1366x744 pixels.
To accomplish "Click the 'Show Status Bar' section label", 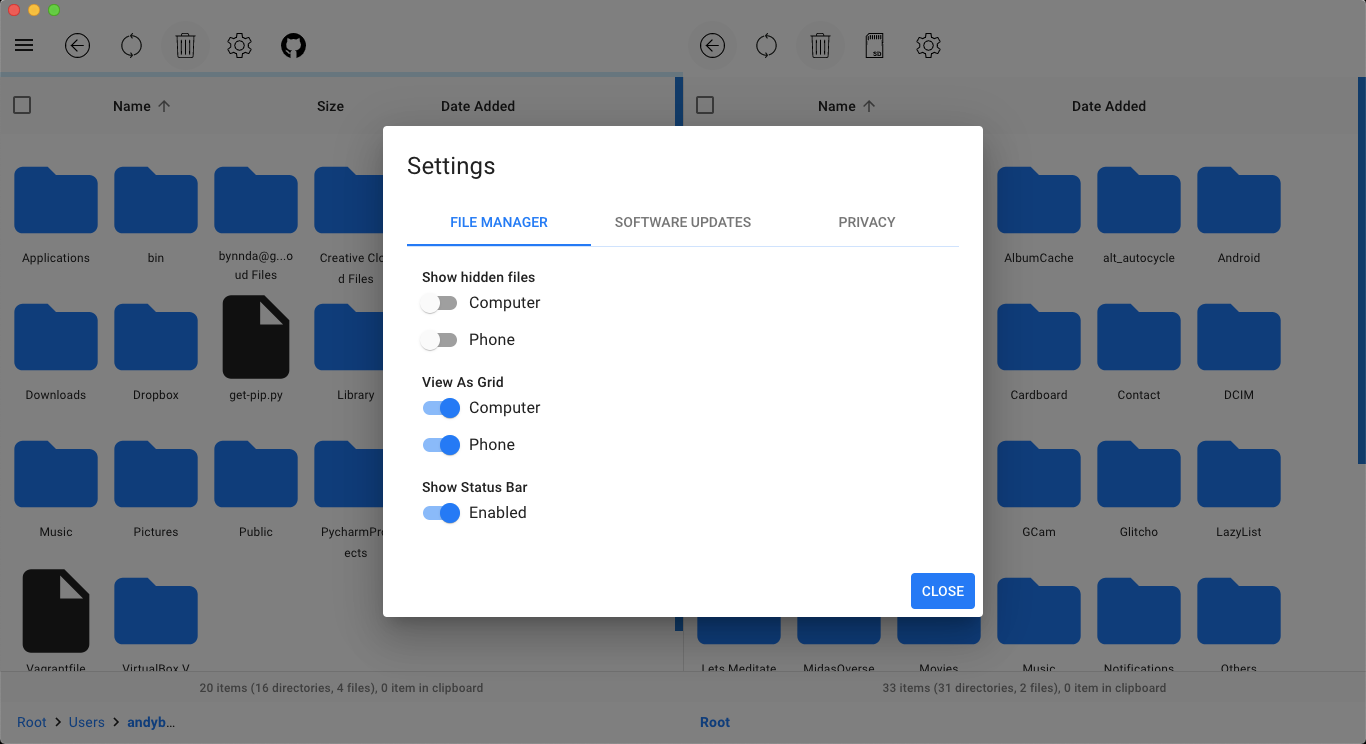I will (474, 487).
